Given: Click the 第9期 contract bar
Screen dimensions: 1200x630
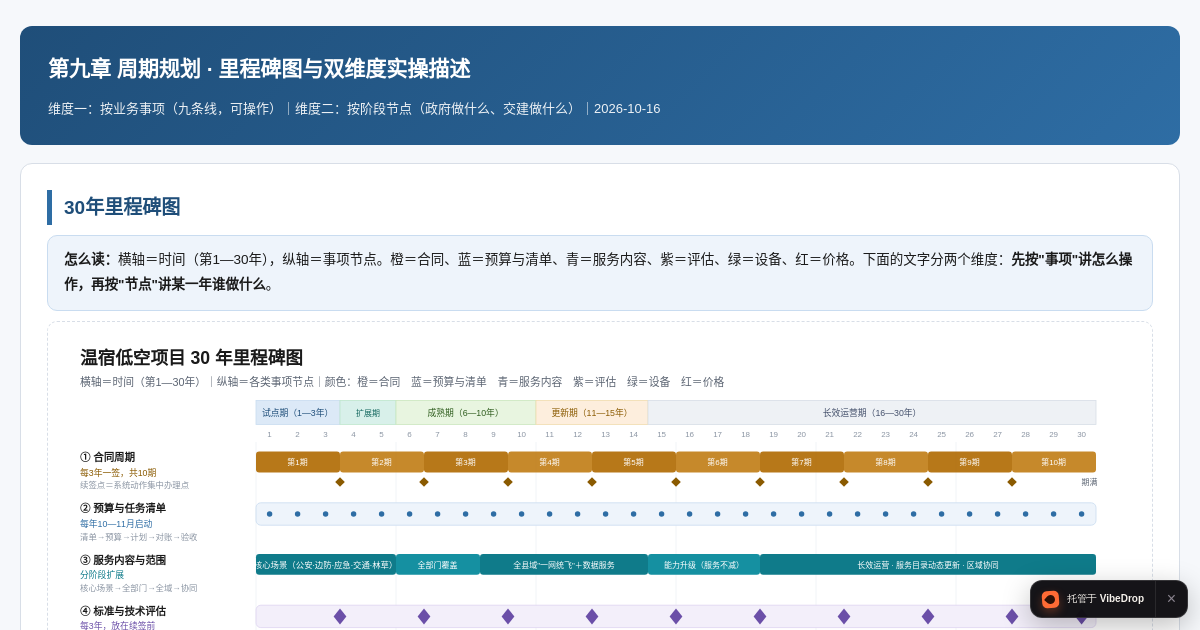Looking at the screenshot, I should point(970,462).
